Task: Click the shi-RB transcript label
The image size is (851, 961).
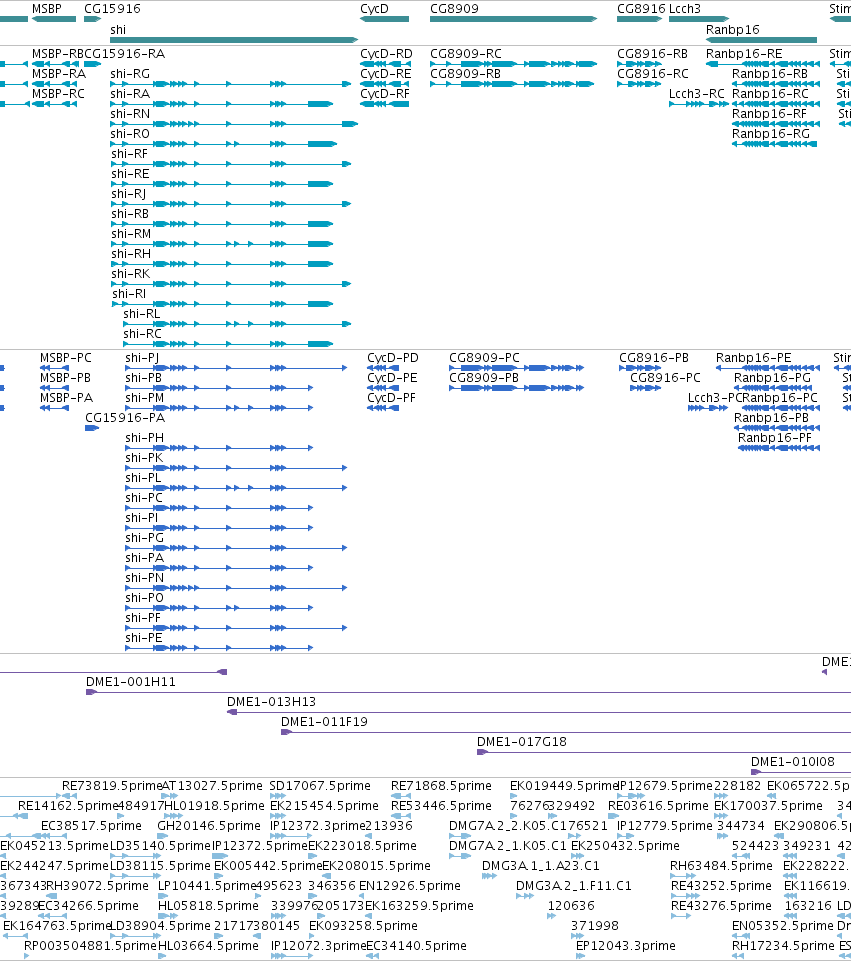Action: [x=130, y=214]
